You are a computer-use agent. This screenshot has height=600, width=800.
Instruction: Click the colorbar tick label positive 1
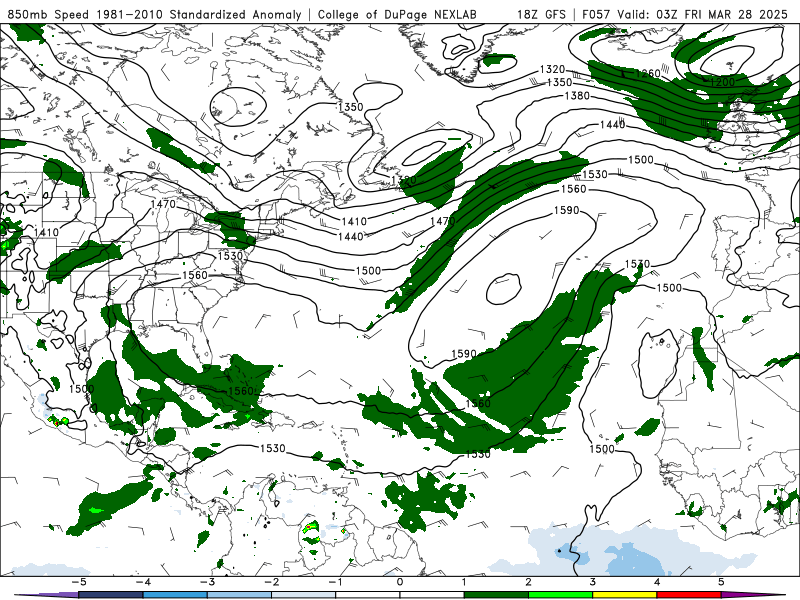tap(464, 582)
